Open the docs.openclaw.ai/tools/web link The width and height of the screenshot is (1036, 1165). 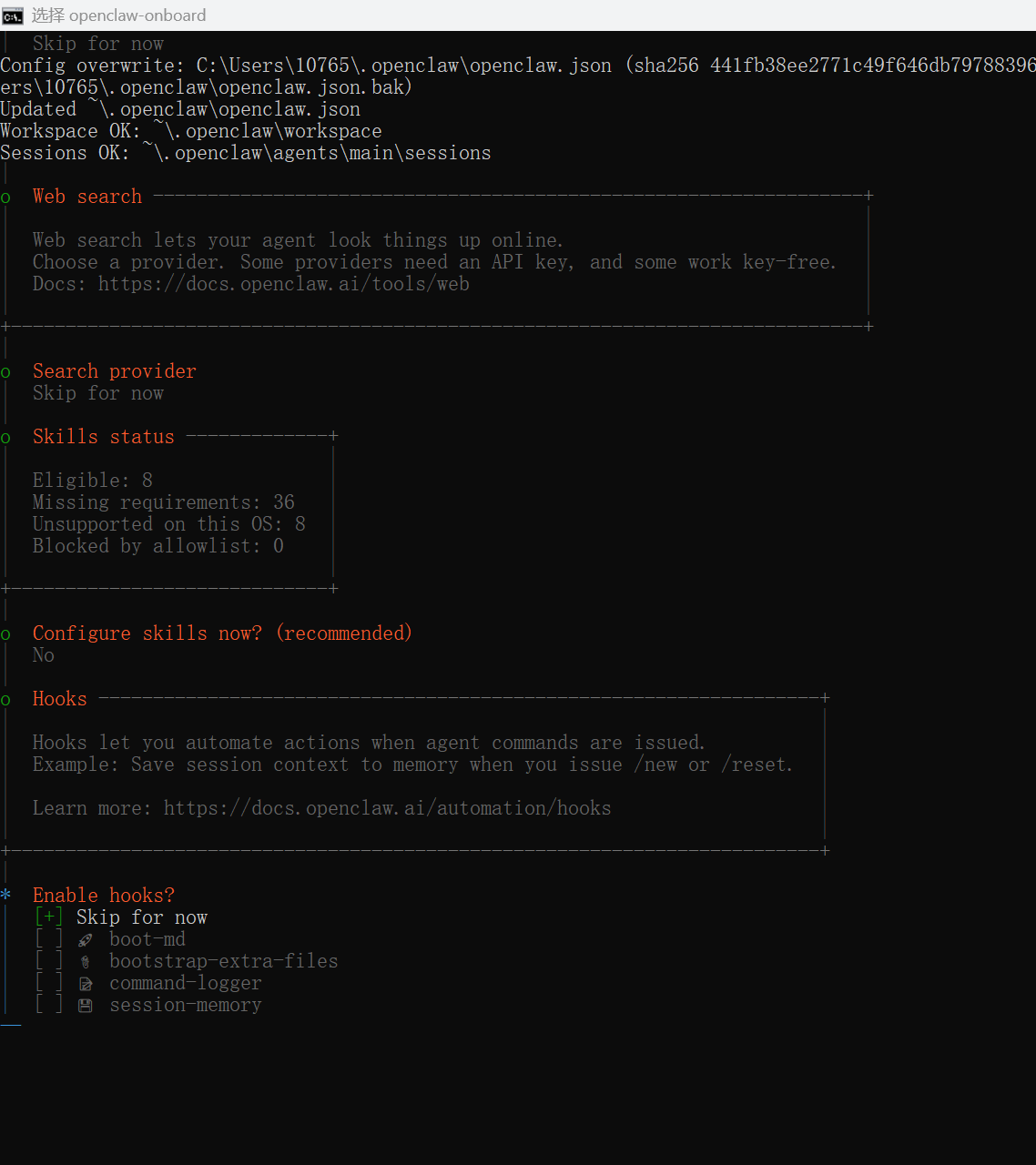tap(284, 284)
